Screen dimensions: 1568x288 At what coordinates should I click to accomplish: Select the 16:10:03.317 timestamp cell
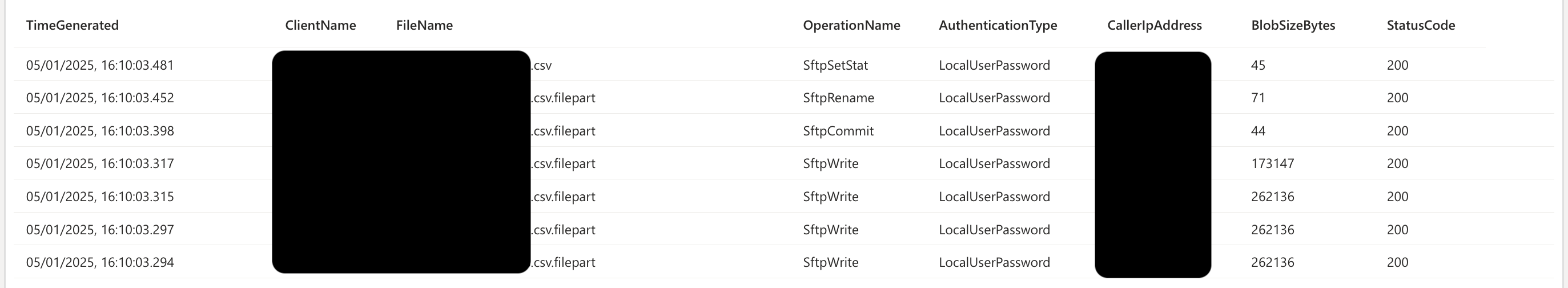click(100, 164)
